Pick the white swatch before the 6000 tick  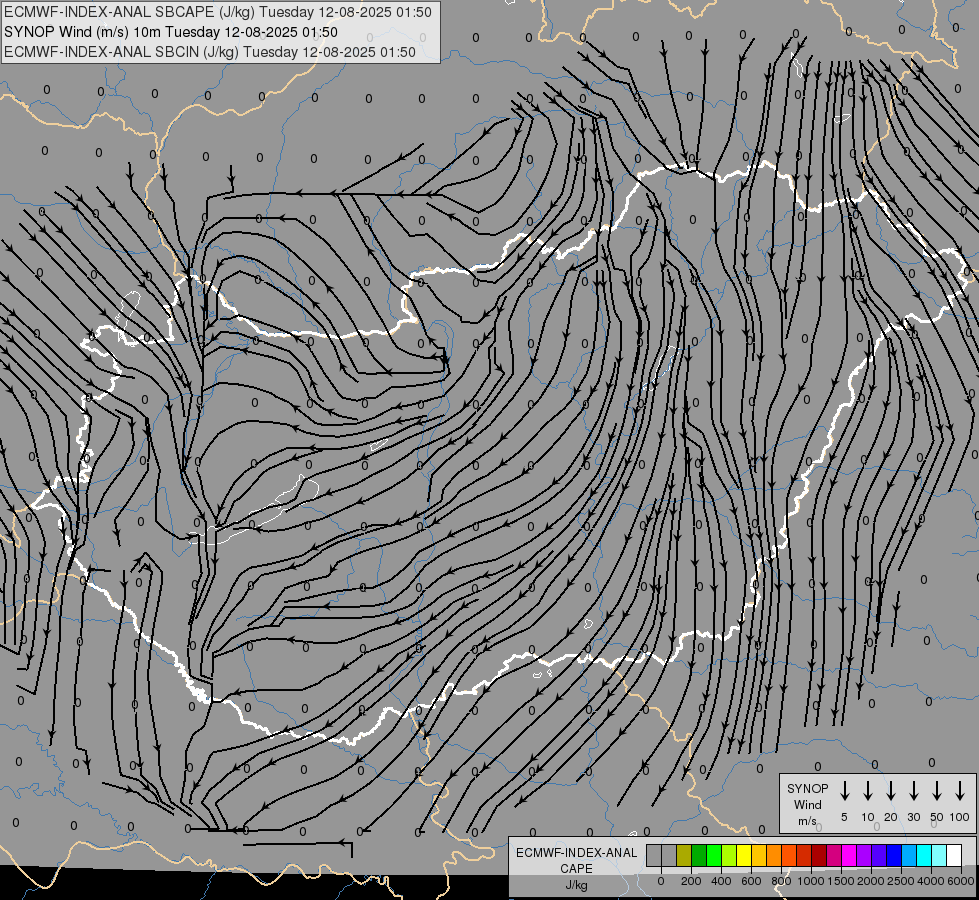pyautogui.click(x=953, y=856)
